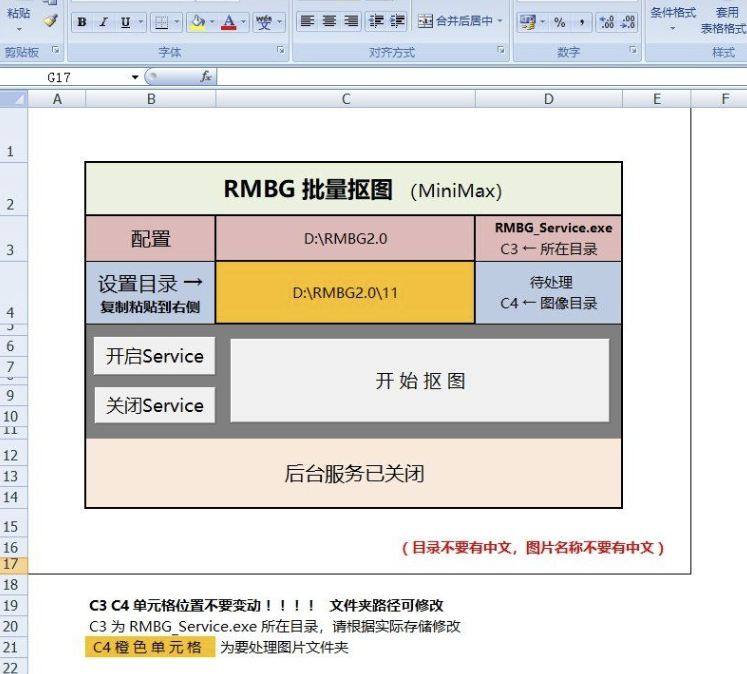Click the comma style icon

tap(581, 22)
